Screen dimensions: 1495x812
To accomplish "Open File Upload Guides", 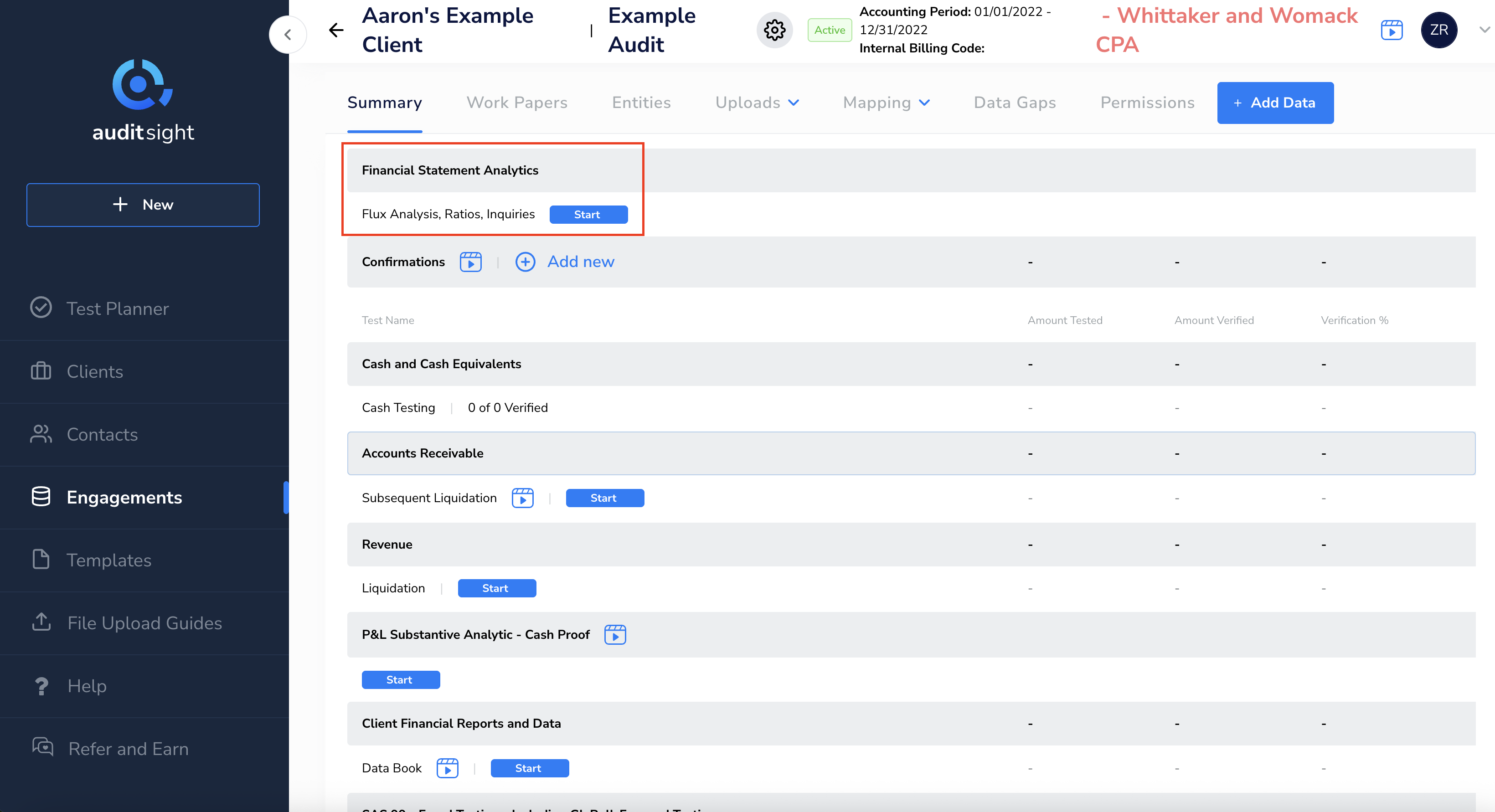I will (144, 623).
